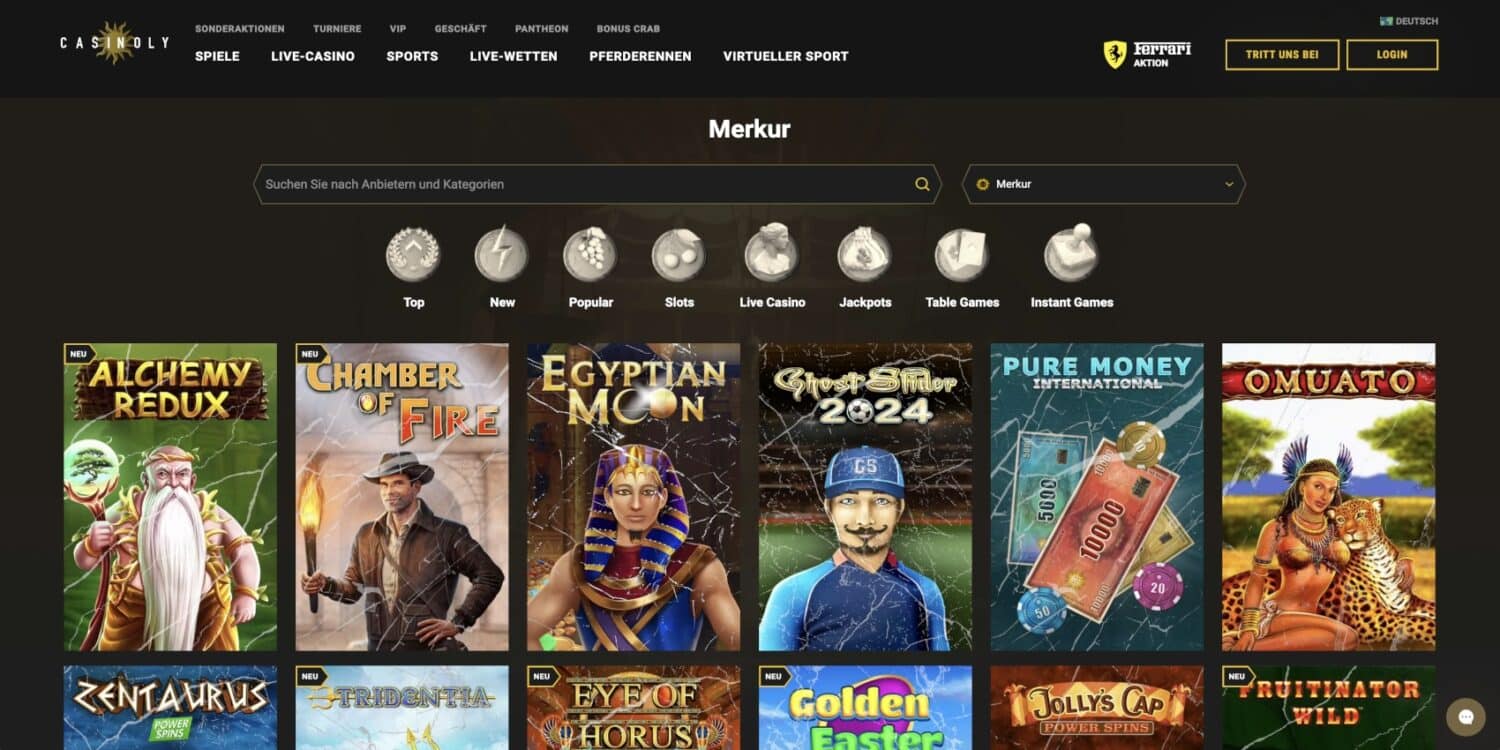Focus the provider and category search field
Image resolution: width=1500 pixels, height=750 pixels.
click(597, 184)
